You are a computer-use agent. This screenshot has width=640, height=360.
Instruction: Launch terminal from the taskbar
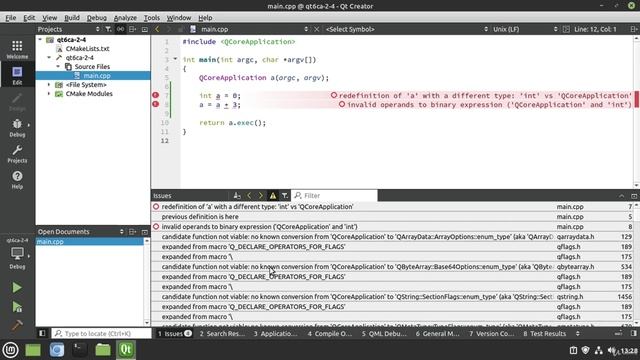[80, 350]
